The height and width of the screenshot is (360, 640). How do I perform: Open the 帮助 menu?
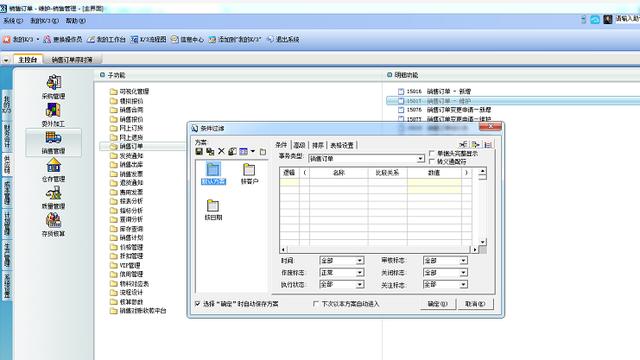coord(76,20)
